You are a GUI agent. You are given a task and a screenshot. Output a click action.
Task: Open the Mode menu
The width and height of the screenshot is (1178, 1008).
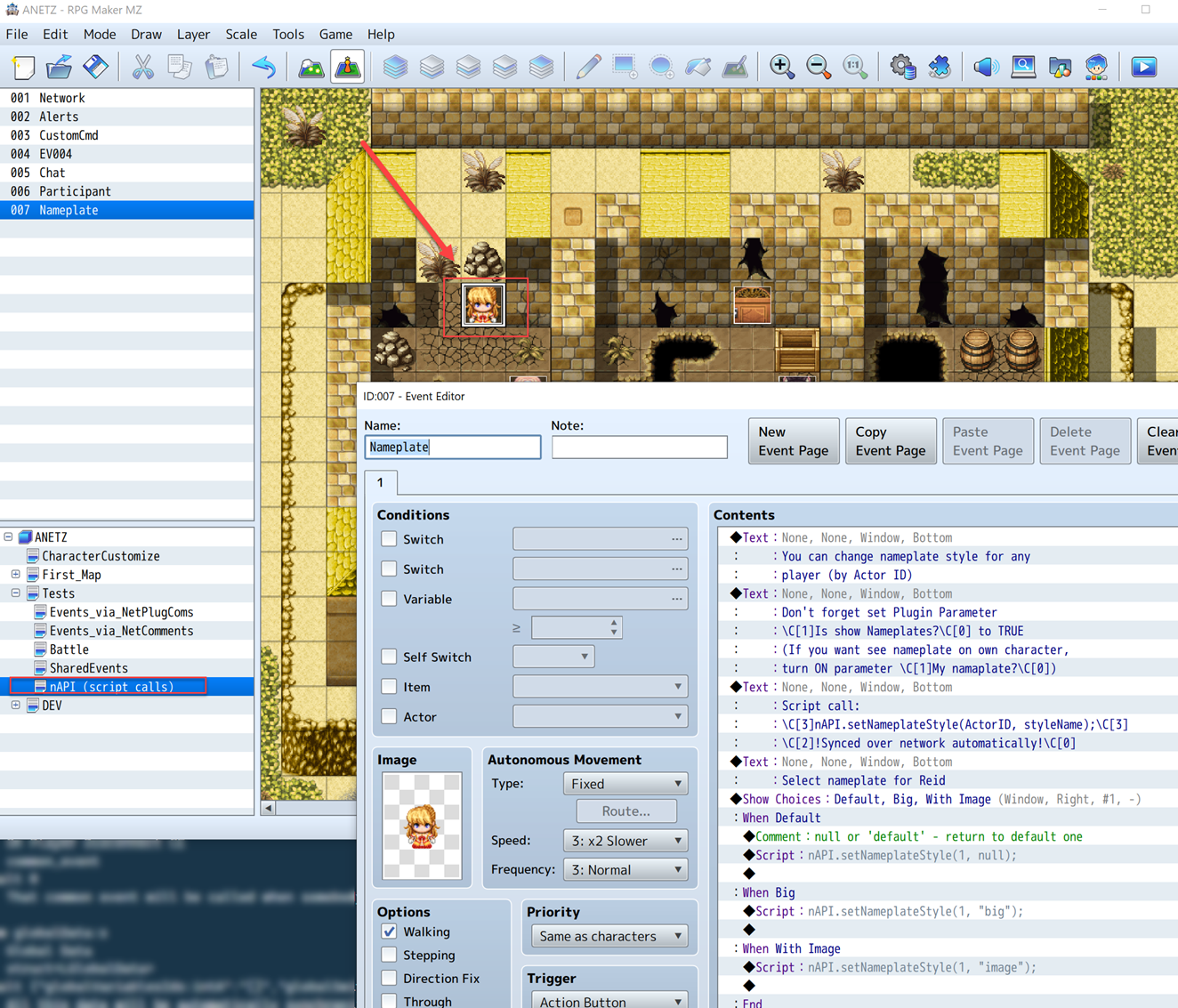click(x=100, y=34)
